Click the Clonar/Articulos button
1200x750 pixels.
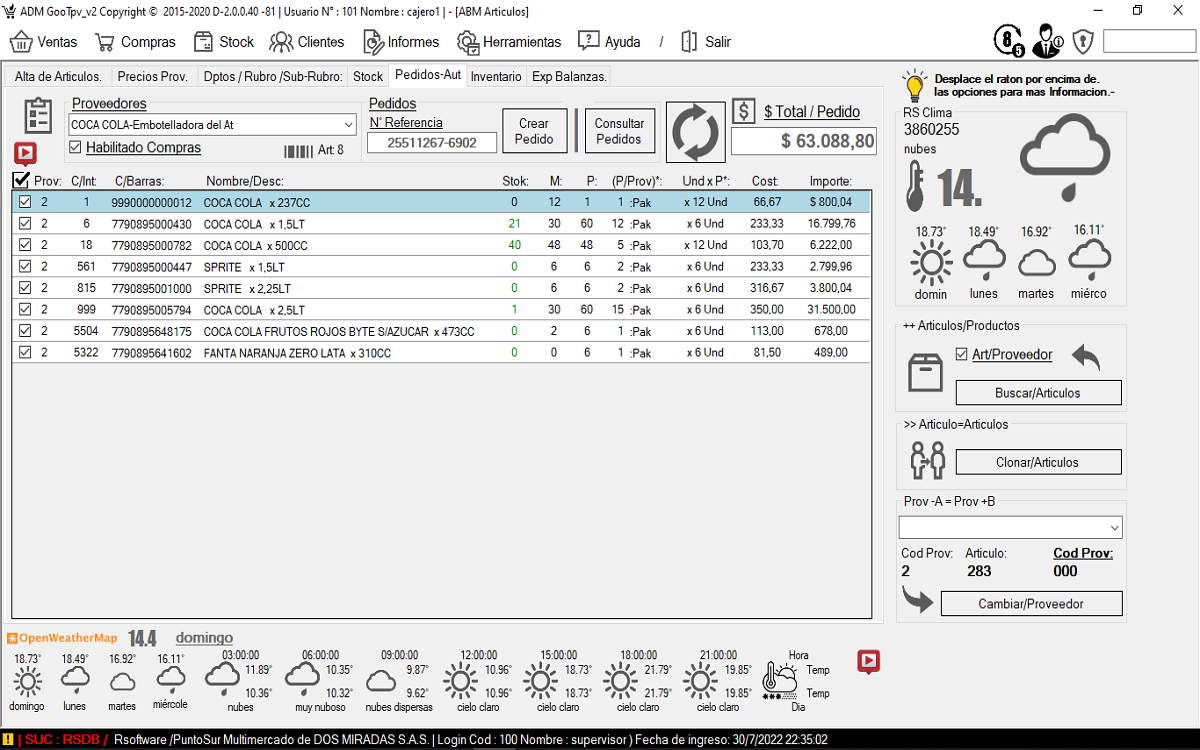1038,462
